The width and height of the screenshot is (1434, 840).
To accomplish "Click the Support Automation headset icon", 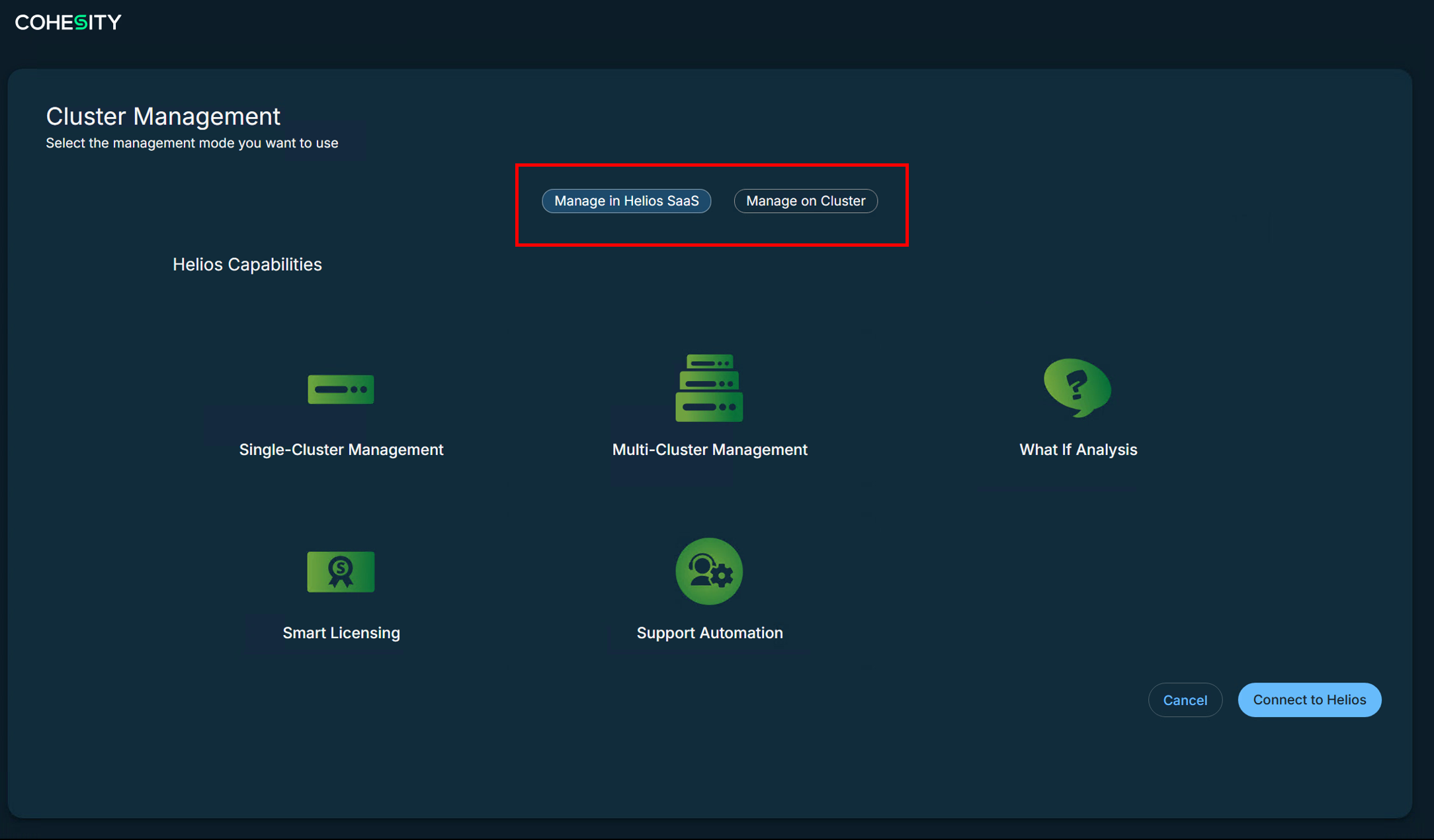I will coord(709,571).
